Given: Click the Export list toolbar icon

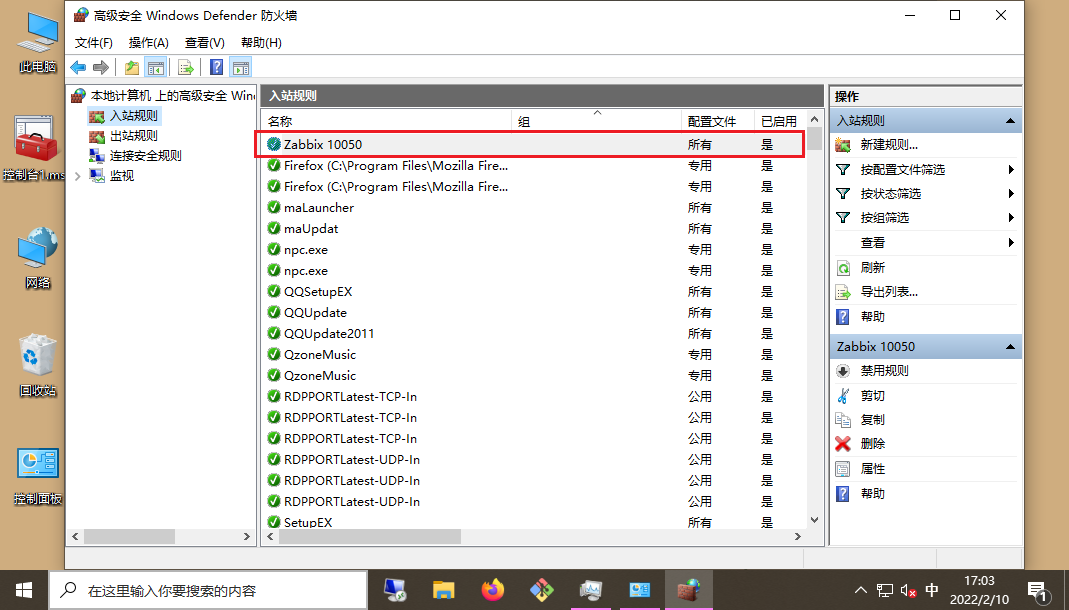Looking at the screenshot, I should tap(185, 67).
